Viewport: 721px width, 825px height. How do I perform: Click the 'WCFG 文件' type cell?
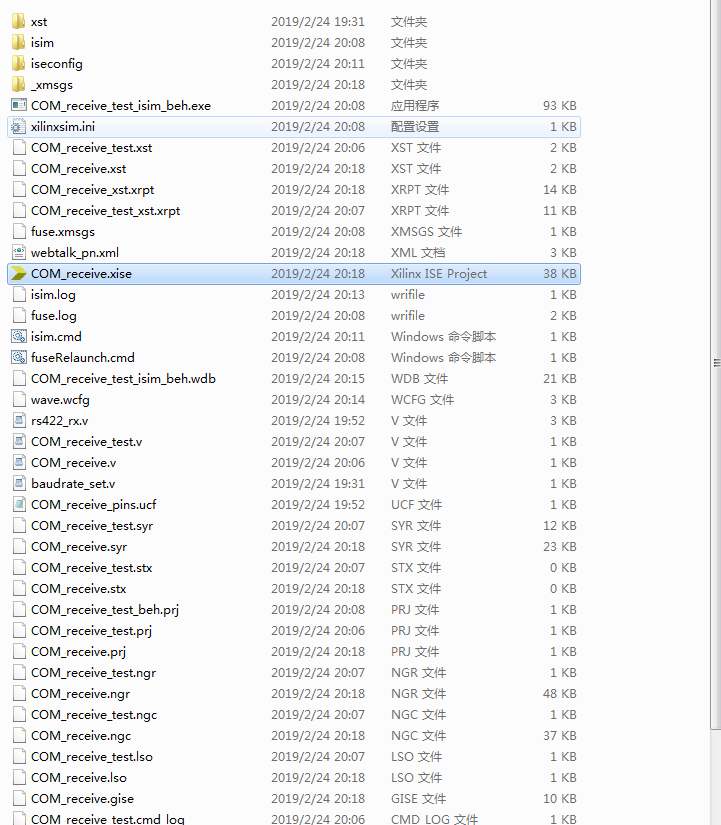click(422, 399)
